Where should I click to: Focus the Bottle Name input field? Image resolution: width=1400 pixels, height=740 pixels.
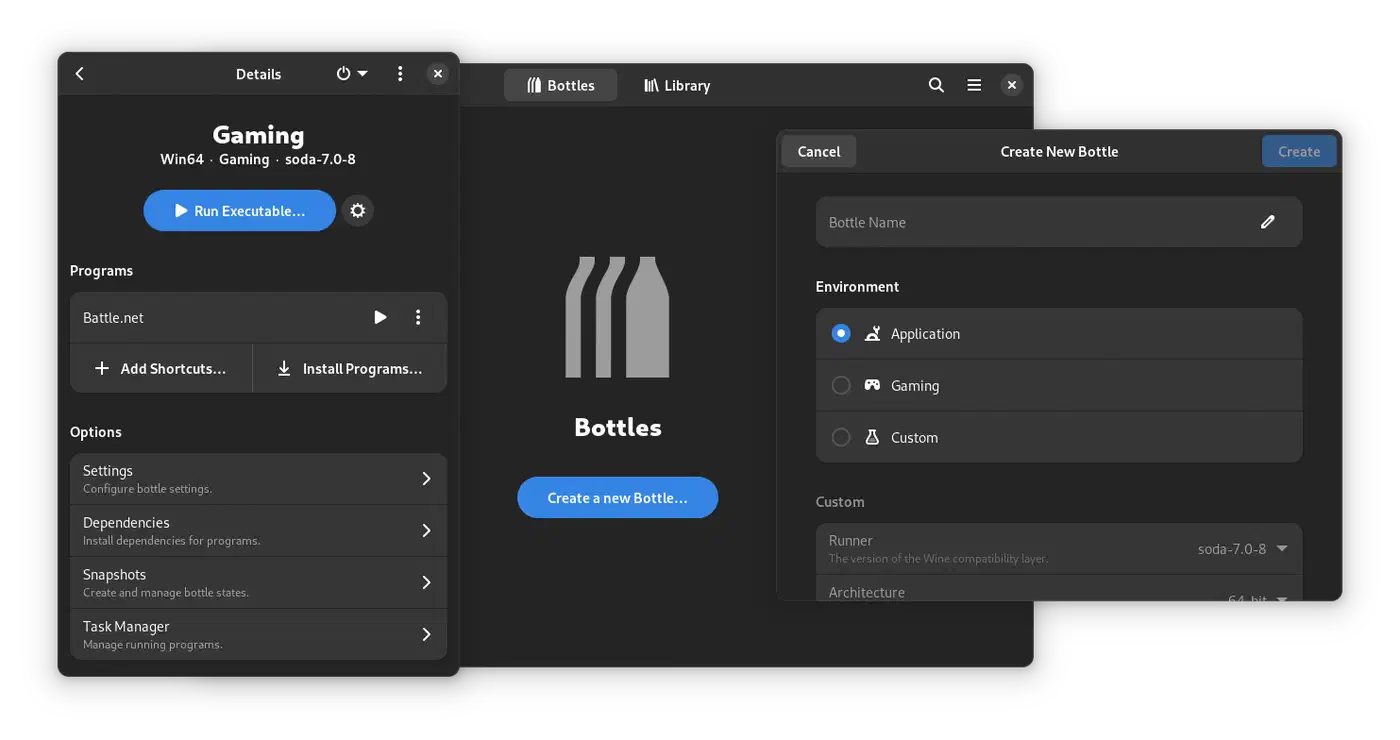coord(1059,222)
